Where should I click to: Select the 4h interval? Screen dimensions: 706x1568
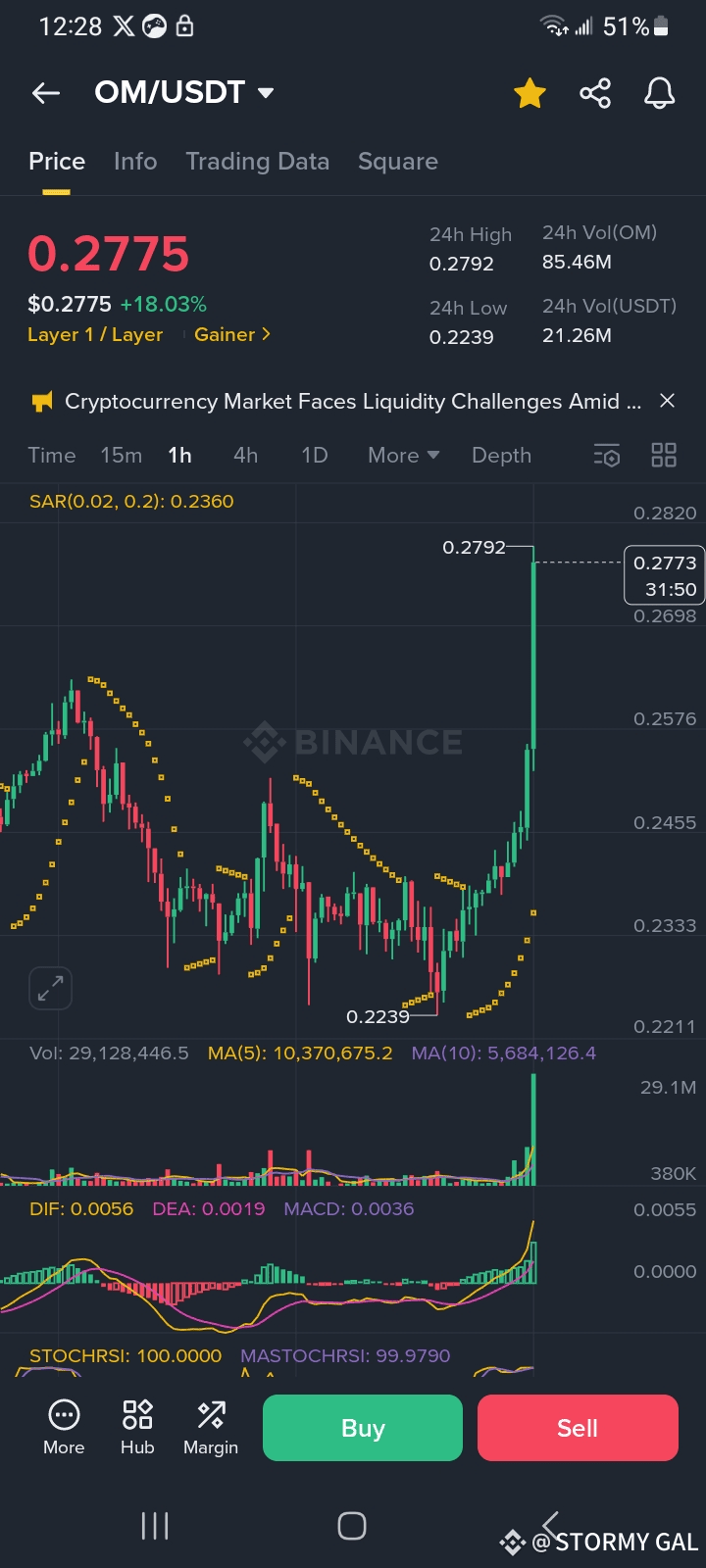click(246, 455)
